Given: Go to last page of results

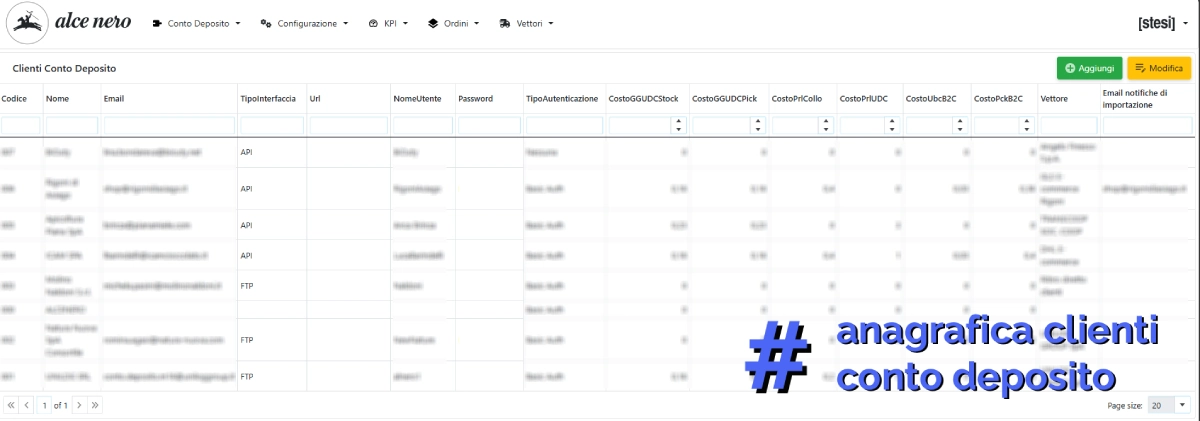Looking at the screenshot, I should tap(95, 405).
